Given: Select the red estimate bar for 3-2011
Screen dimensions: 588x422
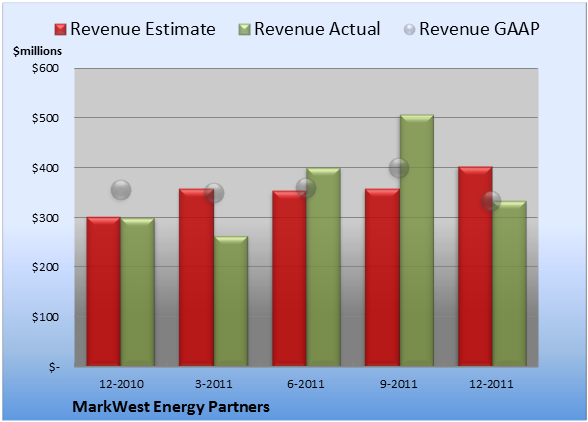Looking at the screenshot, I should 196,277.
